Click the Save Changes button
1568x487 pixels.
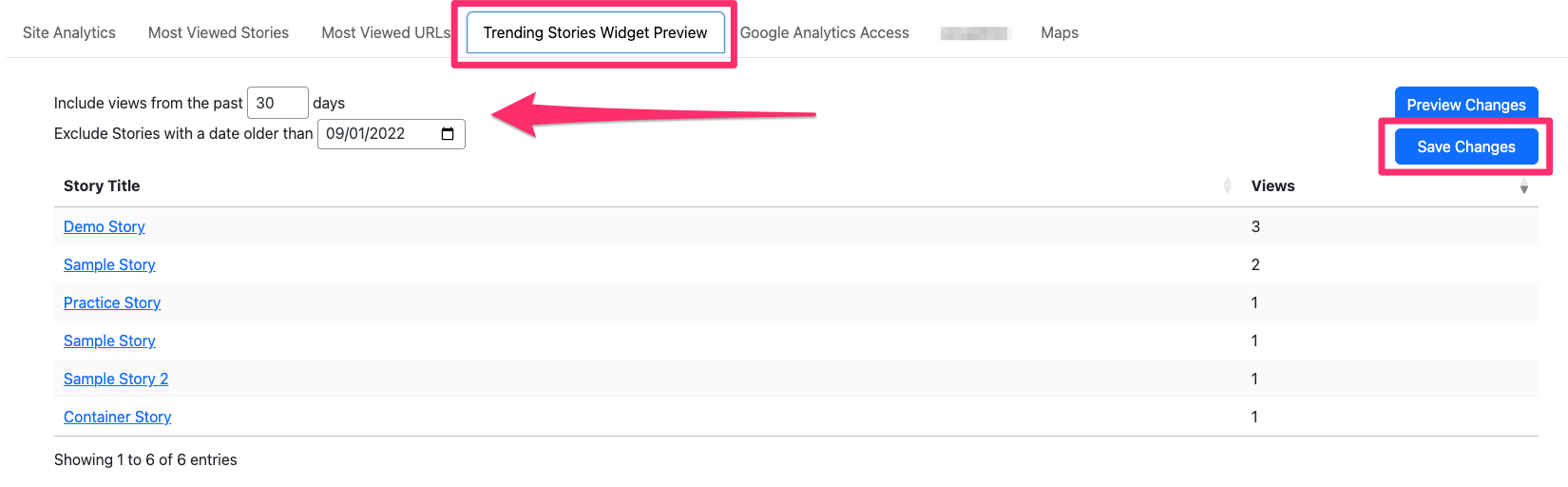tap(1466, 146)
